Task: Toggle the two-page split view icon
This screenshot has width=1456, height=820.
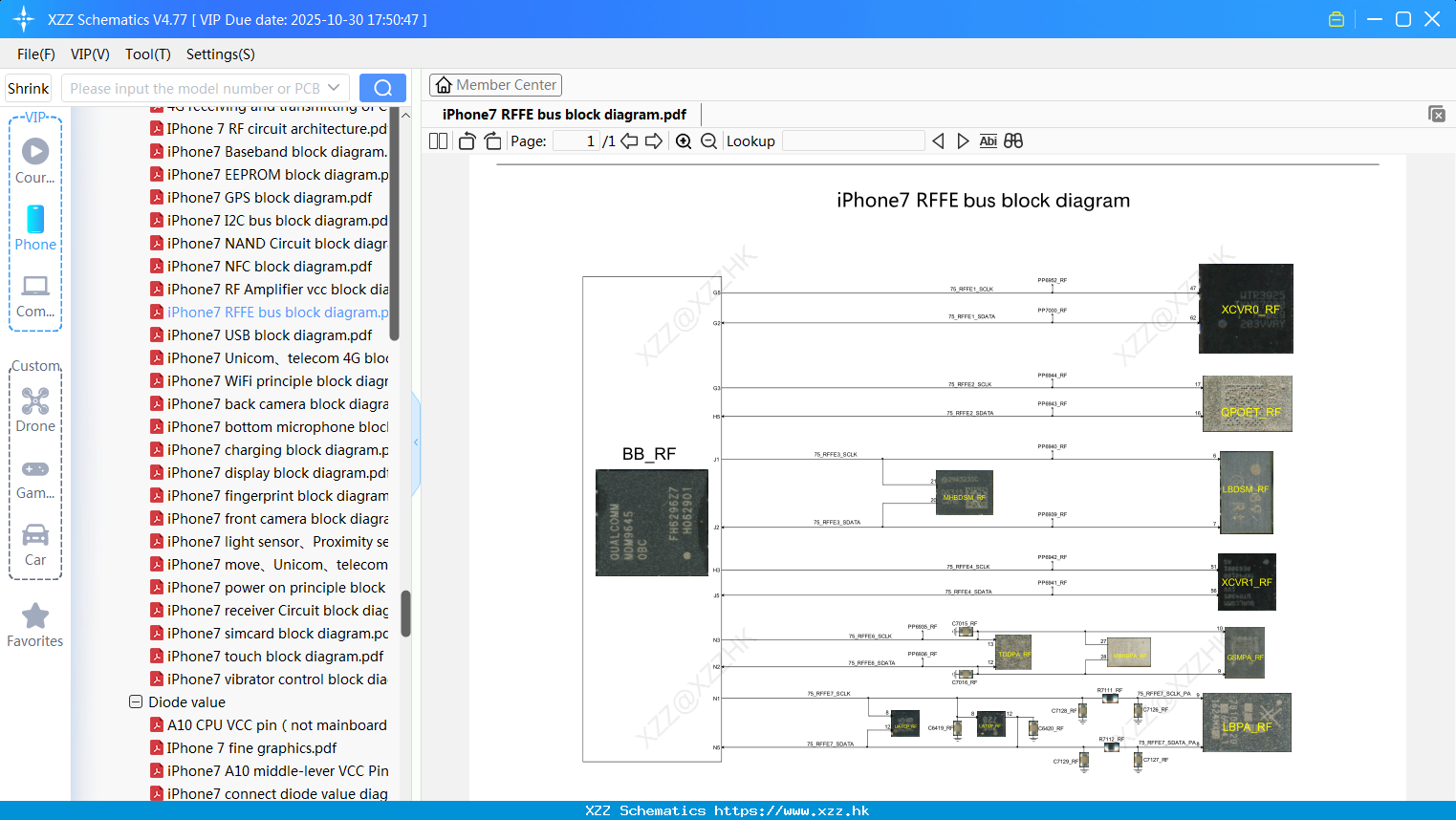Action: tap(438, 141)
